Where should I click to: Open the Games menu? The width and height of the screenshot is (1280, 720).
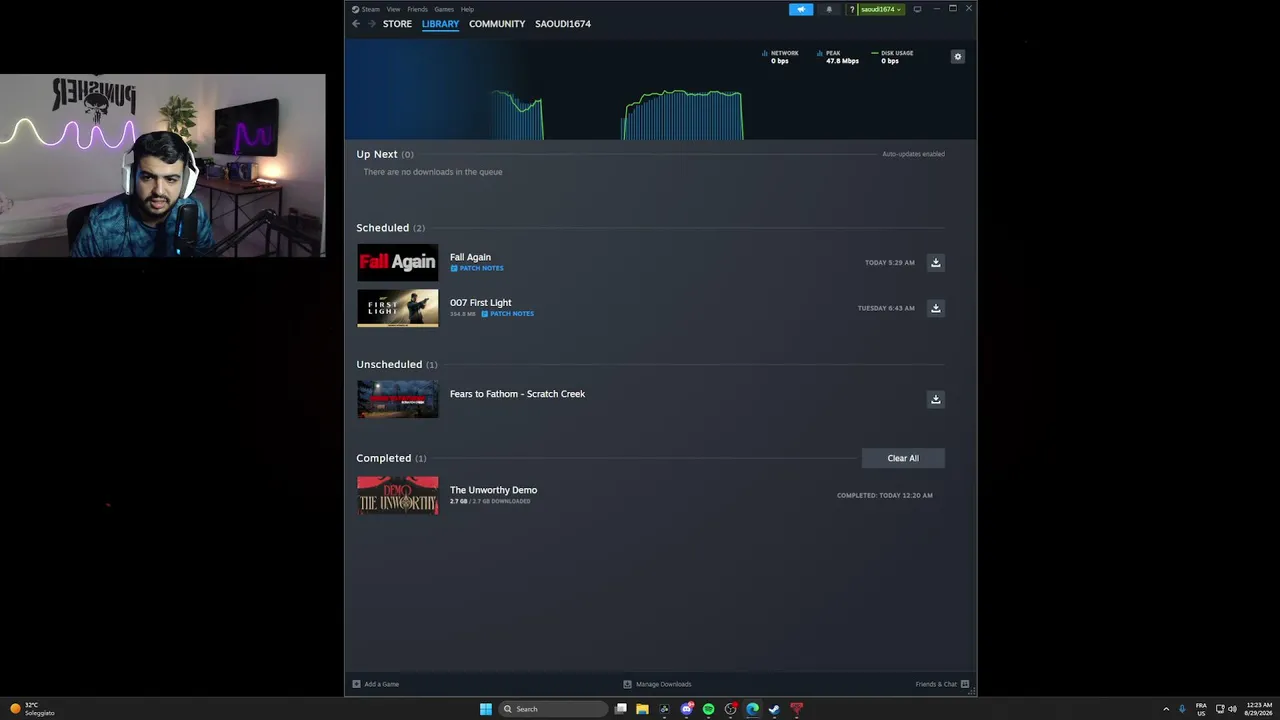pos(444,9)
